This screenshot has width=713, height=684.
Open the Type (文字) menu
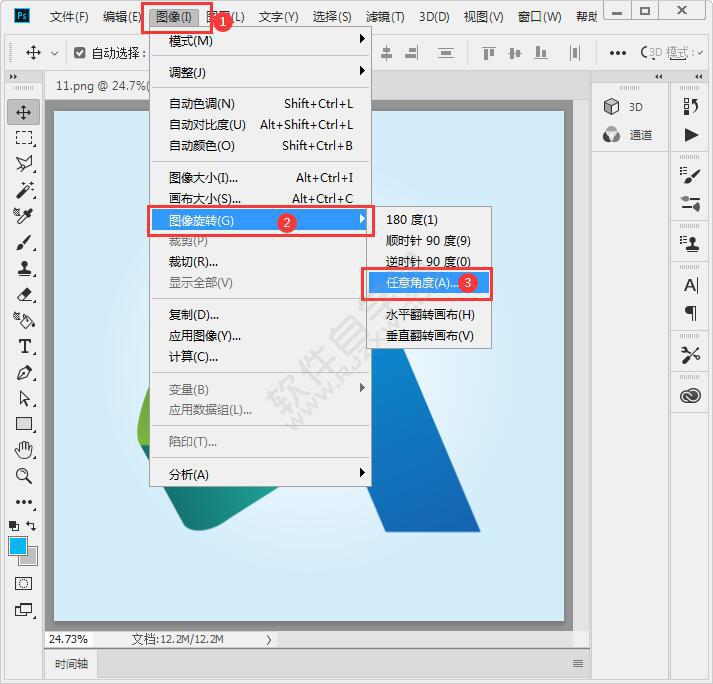pos(278,17)
